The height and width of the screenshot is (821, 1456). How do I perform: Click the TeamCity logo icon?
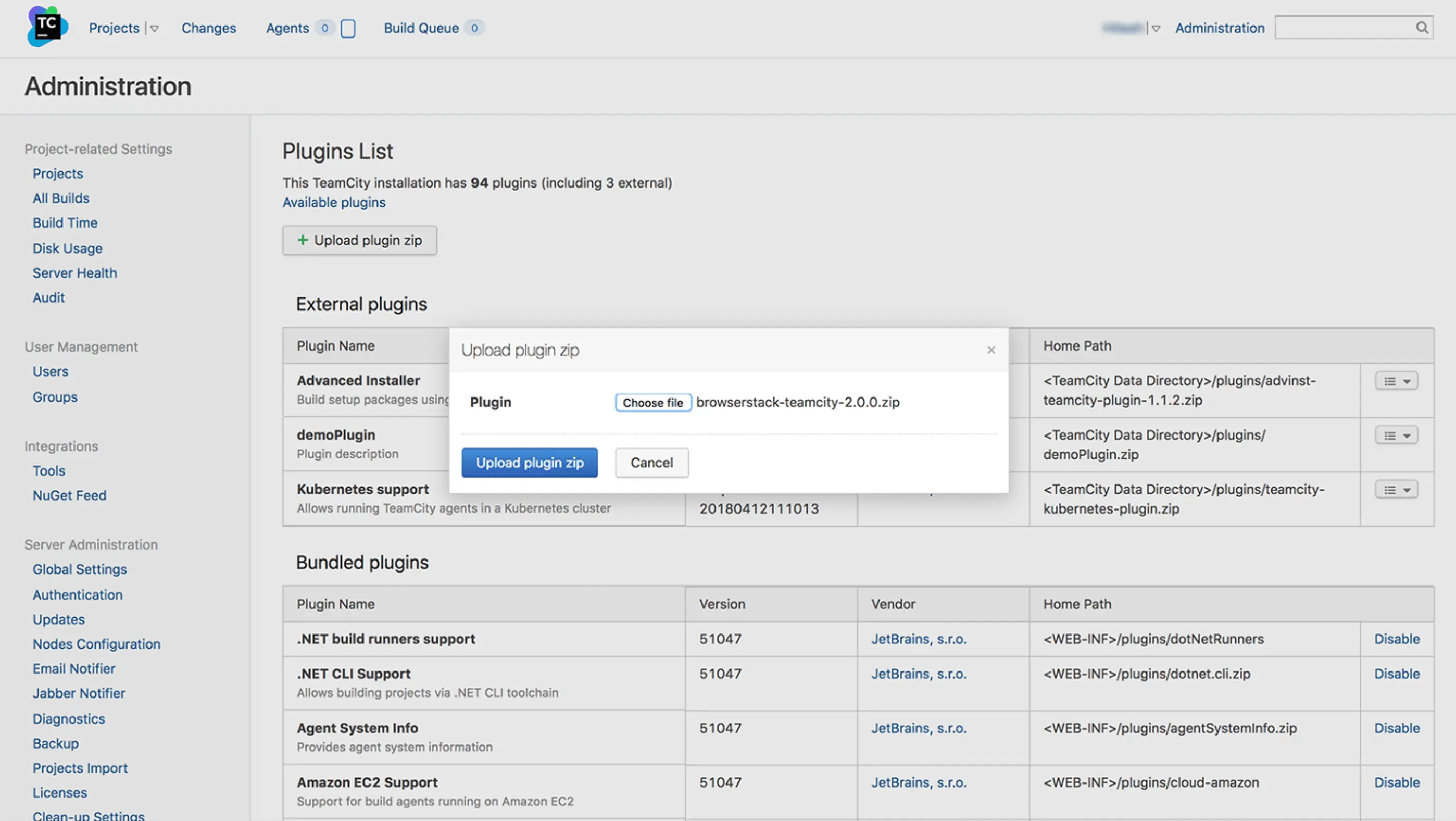[47, 27]
